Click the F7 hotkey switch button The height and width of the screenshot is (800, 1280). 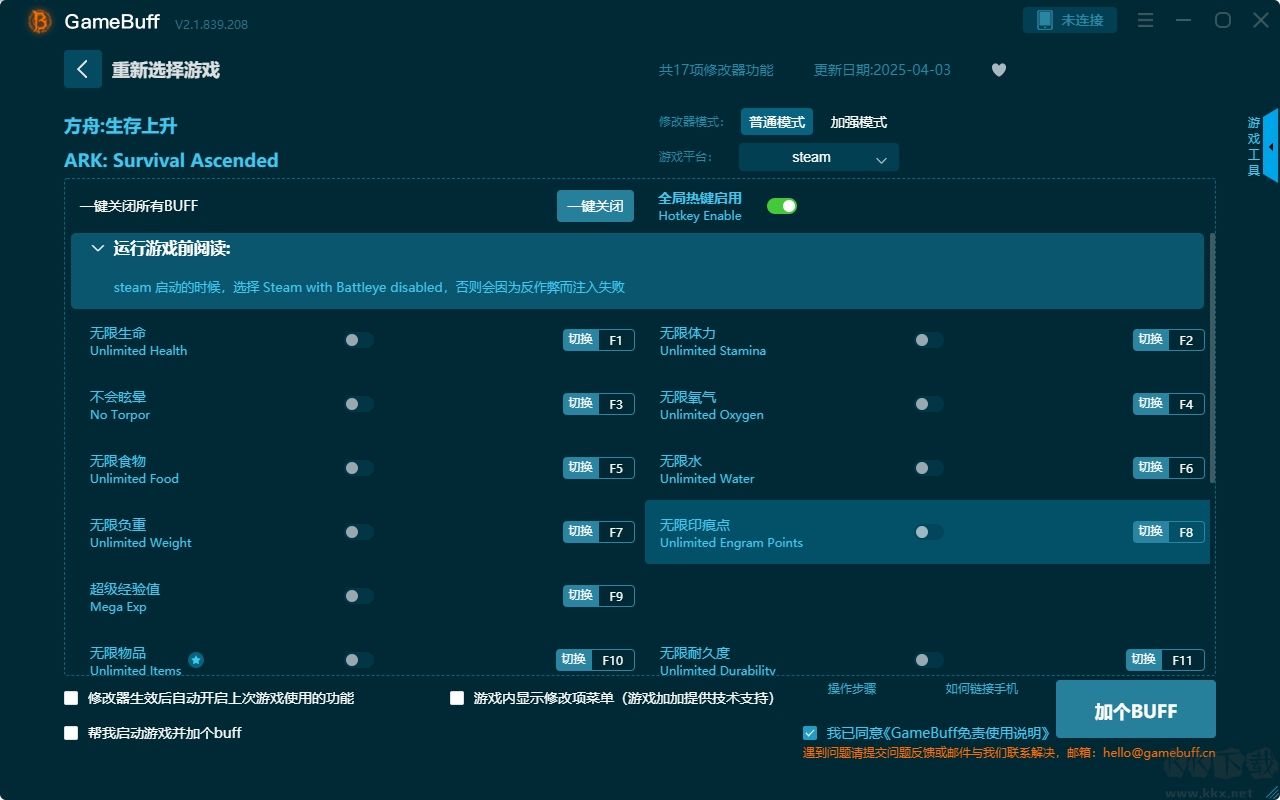(599, 532)
